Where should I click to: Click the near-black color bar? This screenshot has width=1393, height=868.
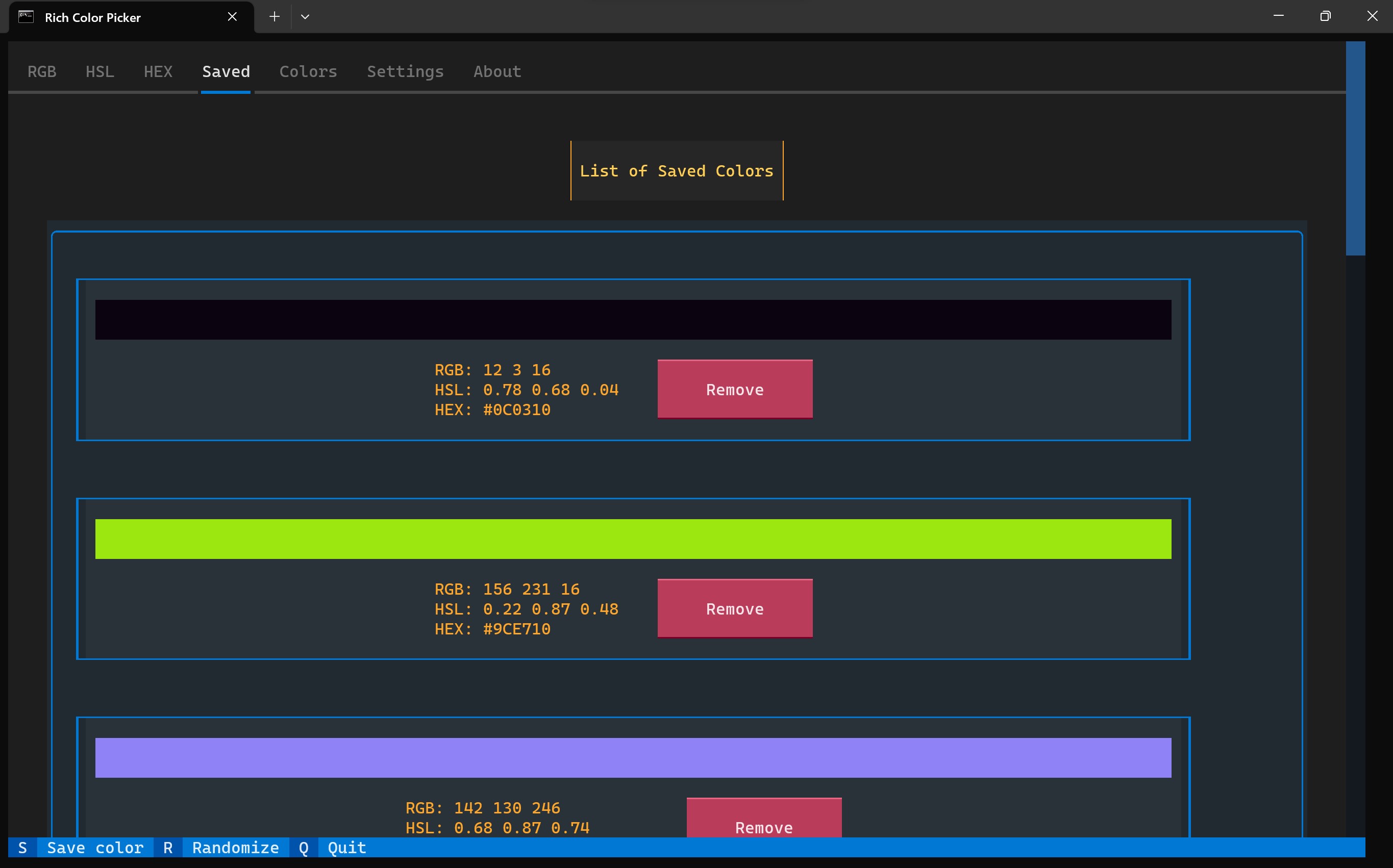633,319
